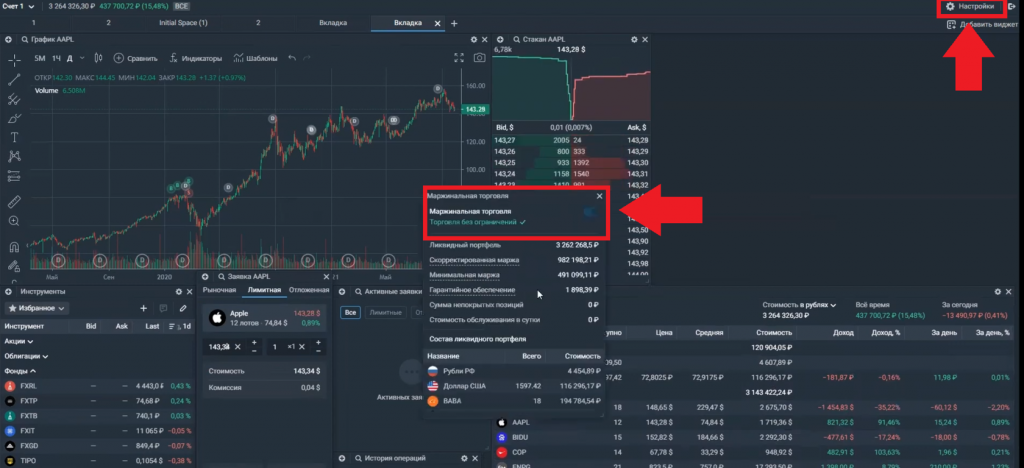Expand the Акции group
Viewport: 1024px width, 468px height.
pyautogui.click(x=19, y=341)
